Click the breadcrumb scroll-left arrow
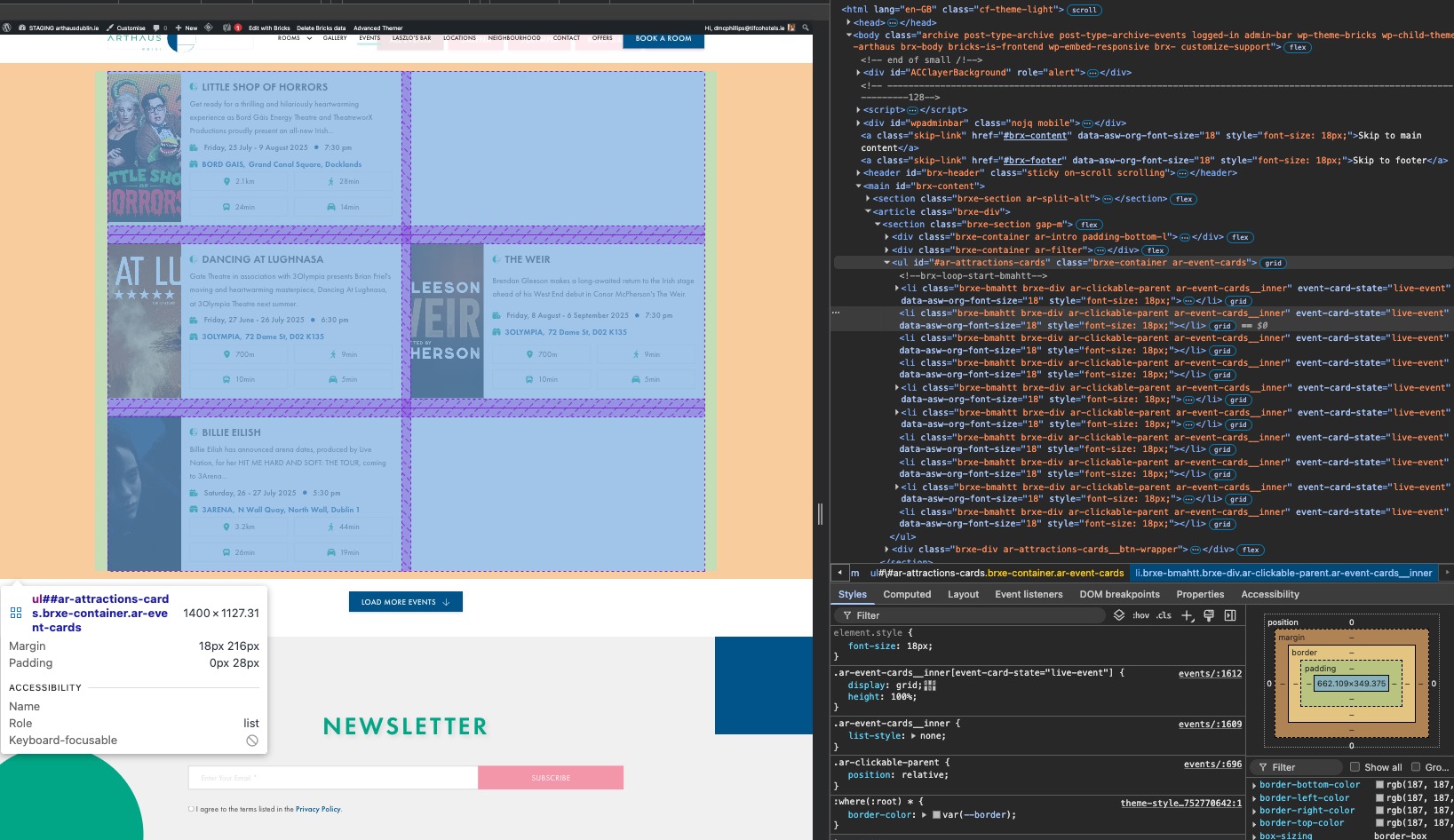This screenshot has height=840, width=1454. 839,573
